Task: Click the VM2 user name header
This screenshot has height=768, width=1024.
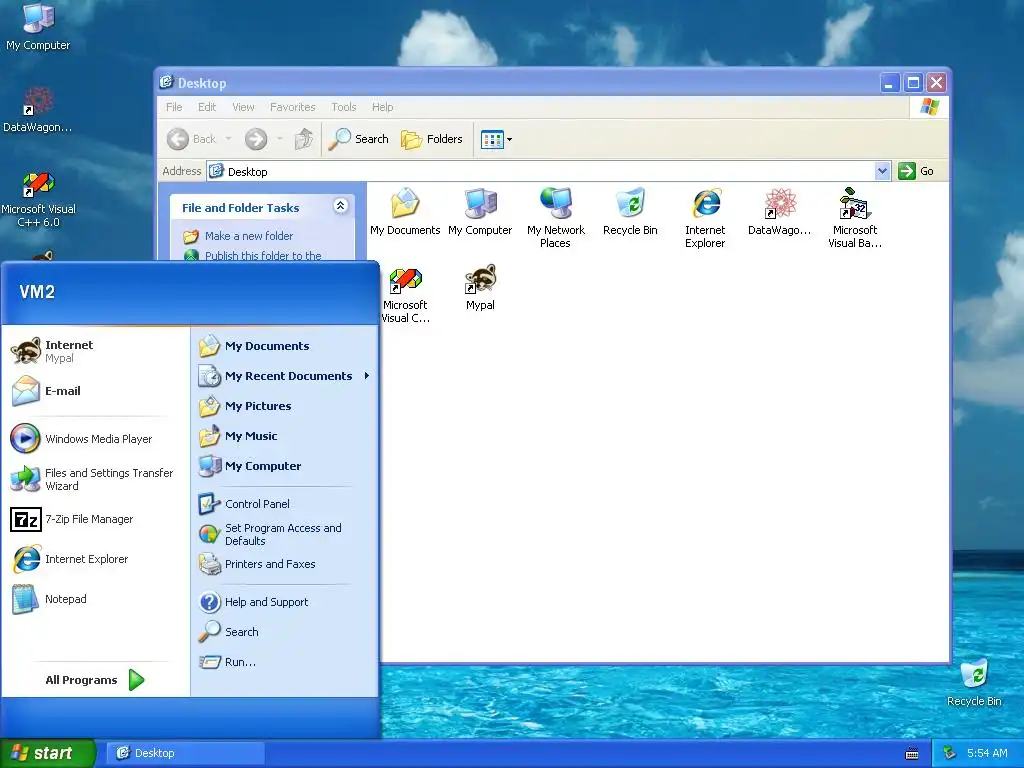Action: click(x=37, y=291)
